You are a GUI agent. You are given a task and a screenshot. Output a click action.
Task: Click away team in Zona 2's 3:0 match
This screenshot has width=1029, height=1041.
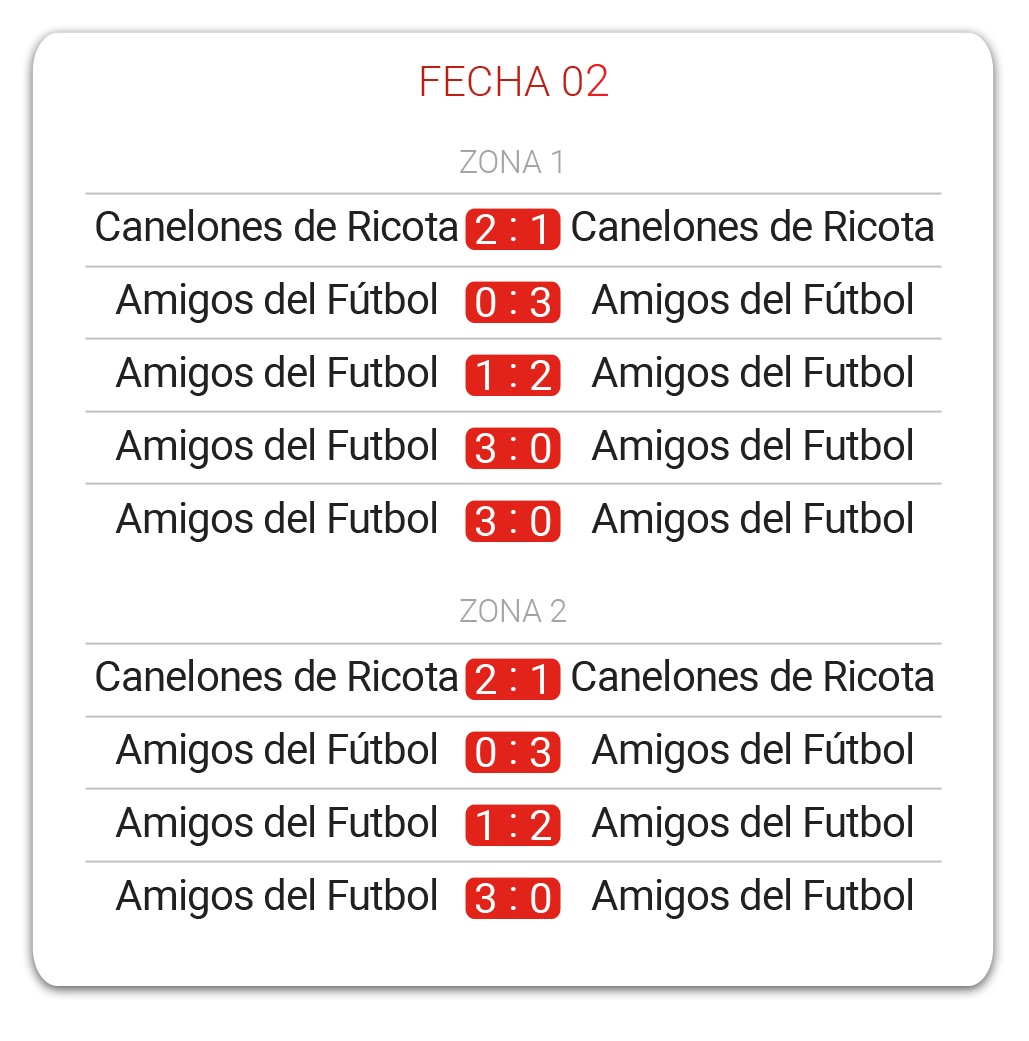tap(753, 897)
